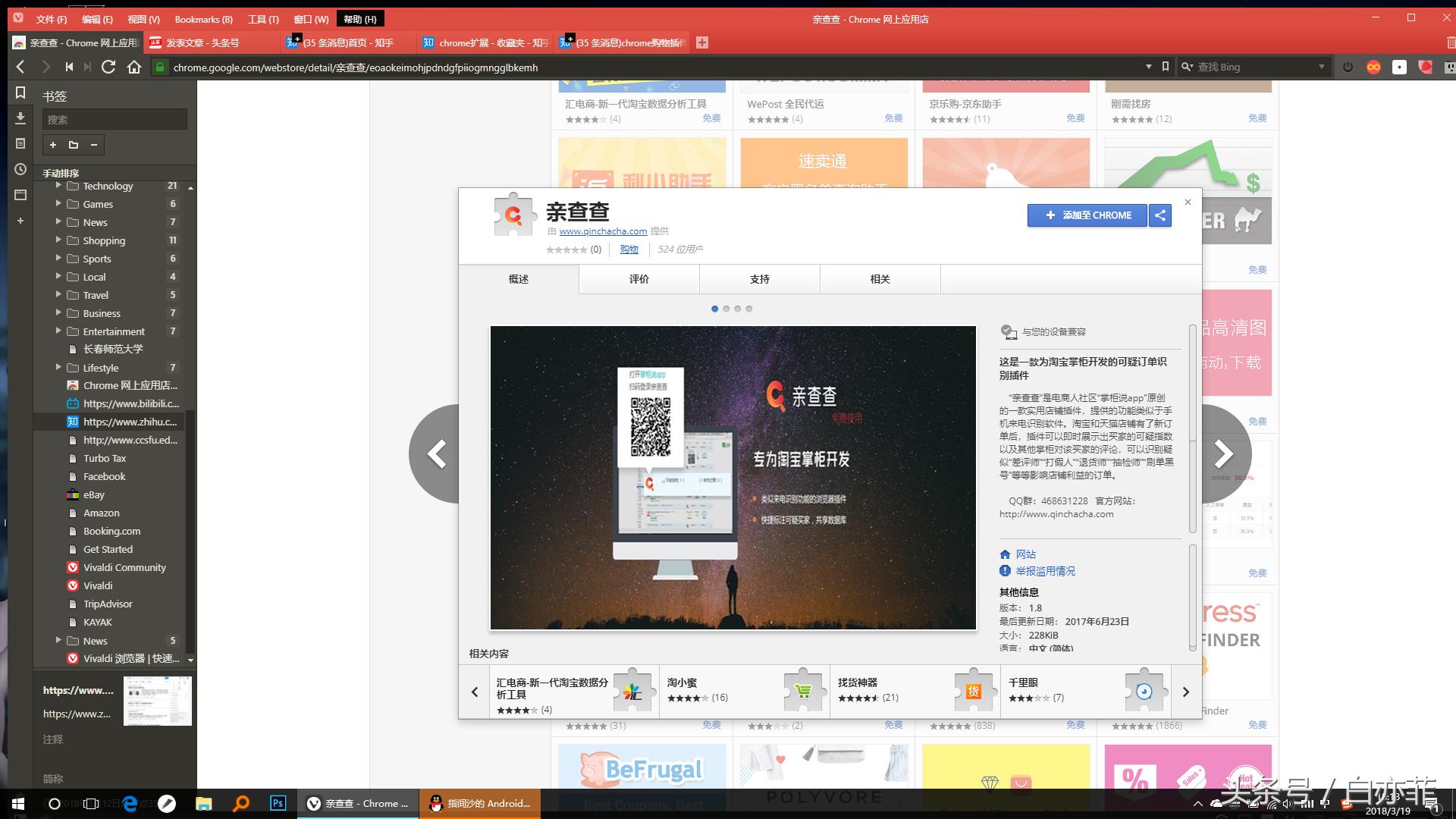Open the Notes panel in the sidebar
1456x819 pixels.
coord(20,143)
